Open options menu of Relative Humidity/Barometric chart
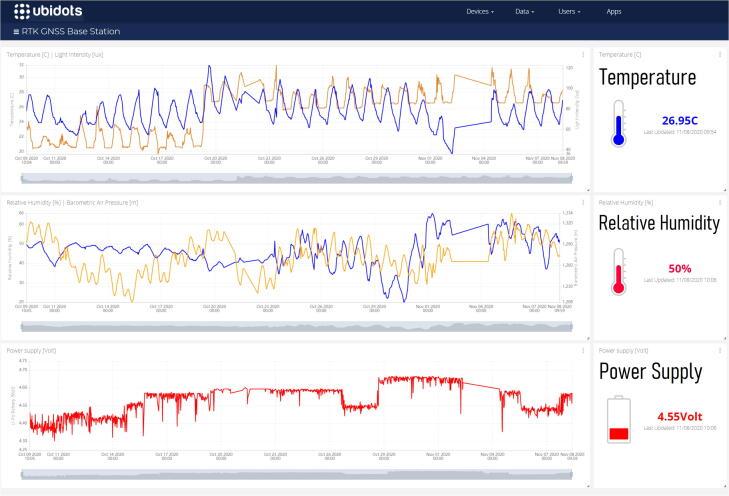 [582, 203]
